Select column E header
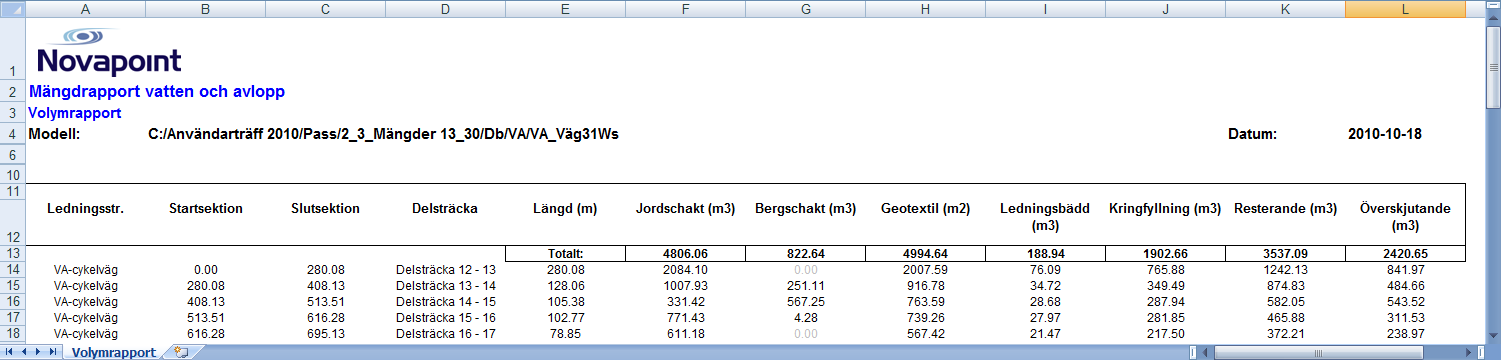This screenshot has width=1501, height=360. pos(565,9)
